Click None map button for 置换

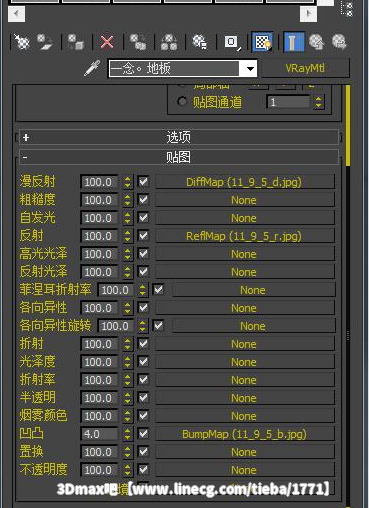point(244,452)
